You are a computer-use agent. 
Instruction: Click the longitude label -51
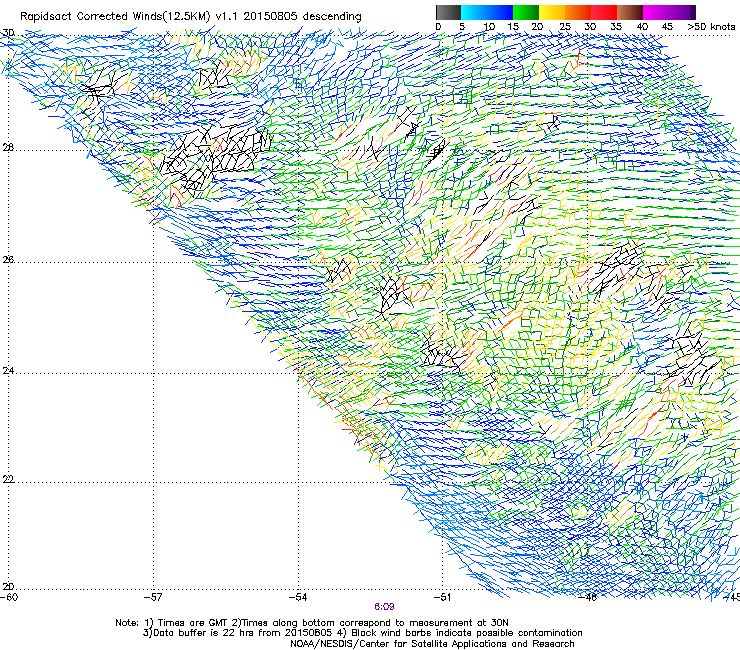click(x=443, y=597)
